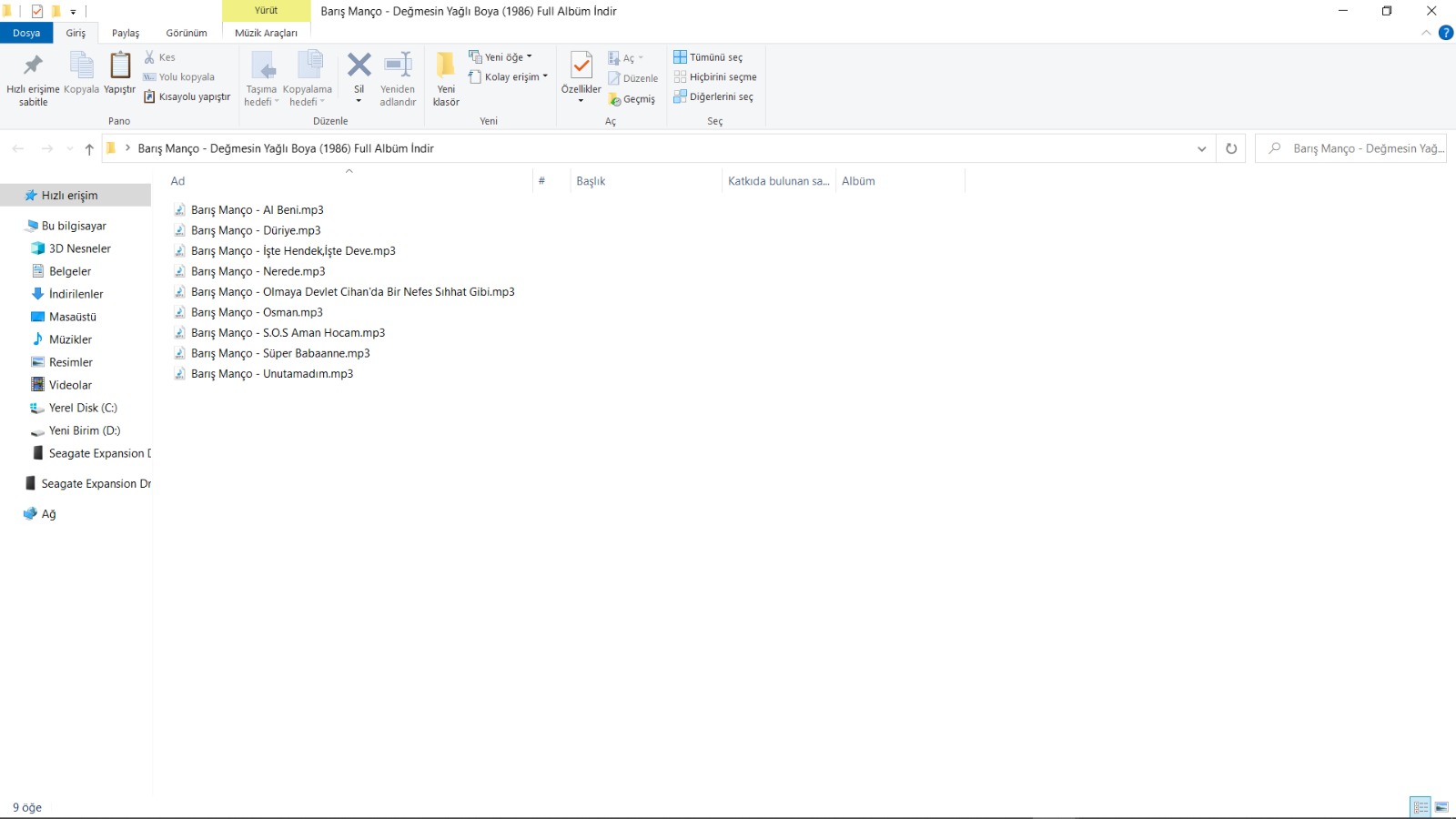Viewport: 1456px width, 819px height.
Task: Create a Yeni klasör
Action: pos(446,79)
